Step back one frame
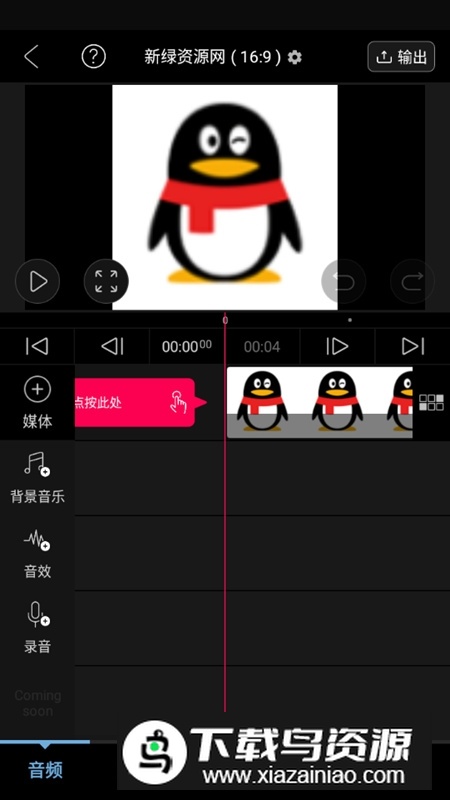The image size is (450, 800). pos(112,346)
